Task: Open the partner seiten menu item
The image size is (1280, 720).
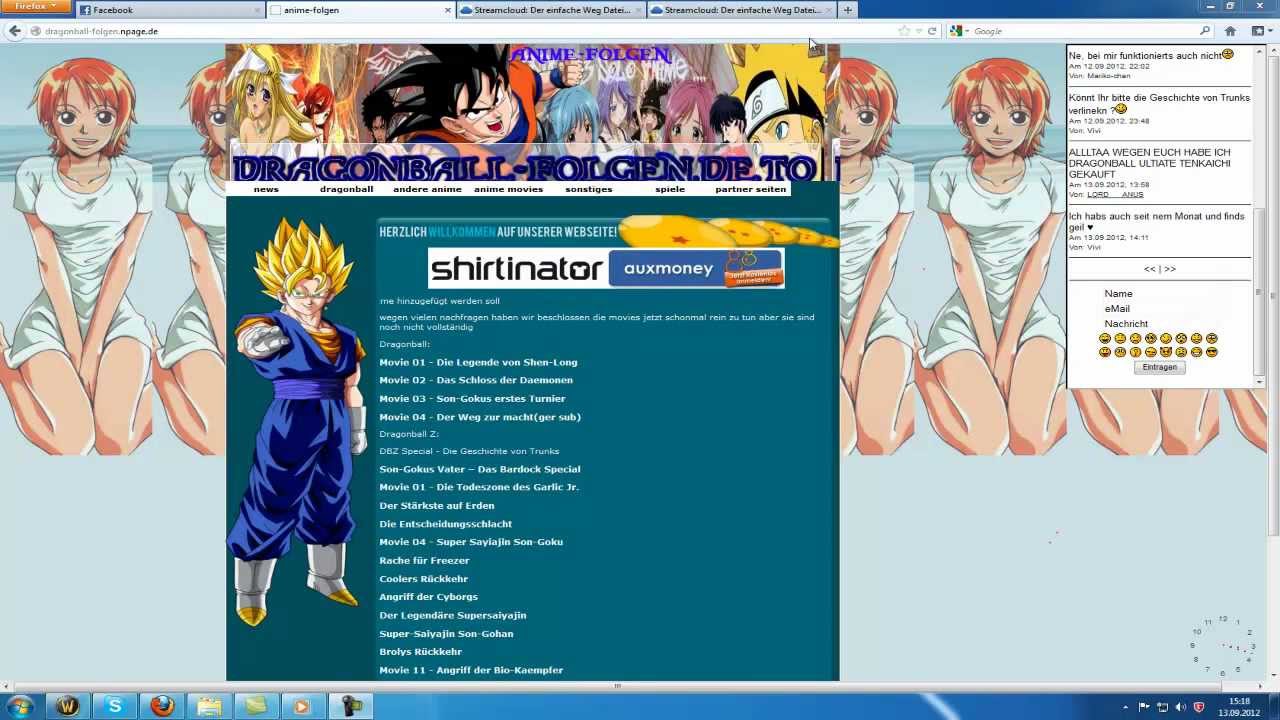Action: click(x=750, y=189)
